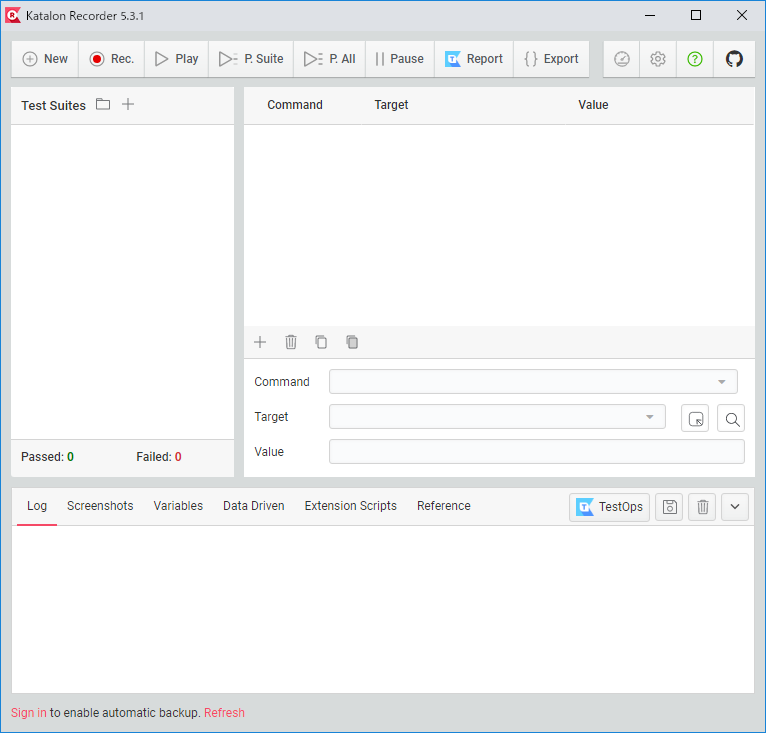766x733 pixels.
Task: Open the Export script dialog
Action: [551, 59]
